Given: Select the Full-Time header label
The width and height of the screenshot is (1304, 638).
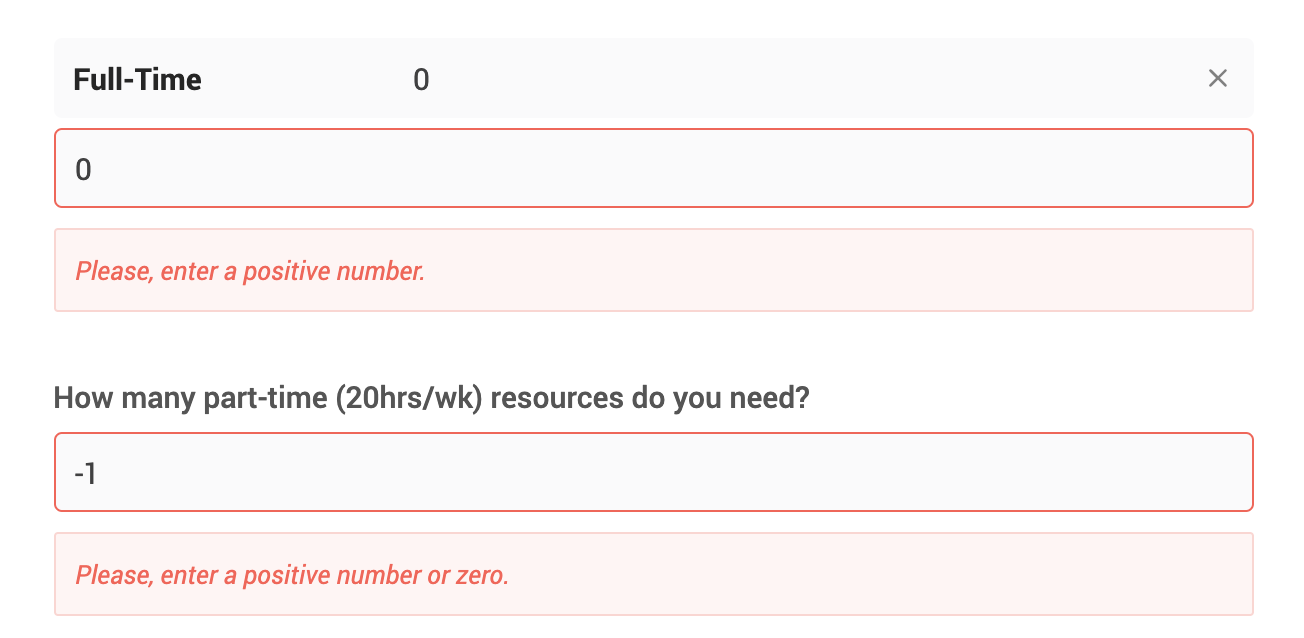Looking at the screenshot, I should [x=136, y=79].
